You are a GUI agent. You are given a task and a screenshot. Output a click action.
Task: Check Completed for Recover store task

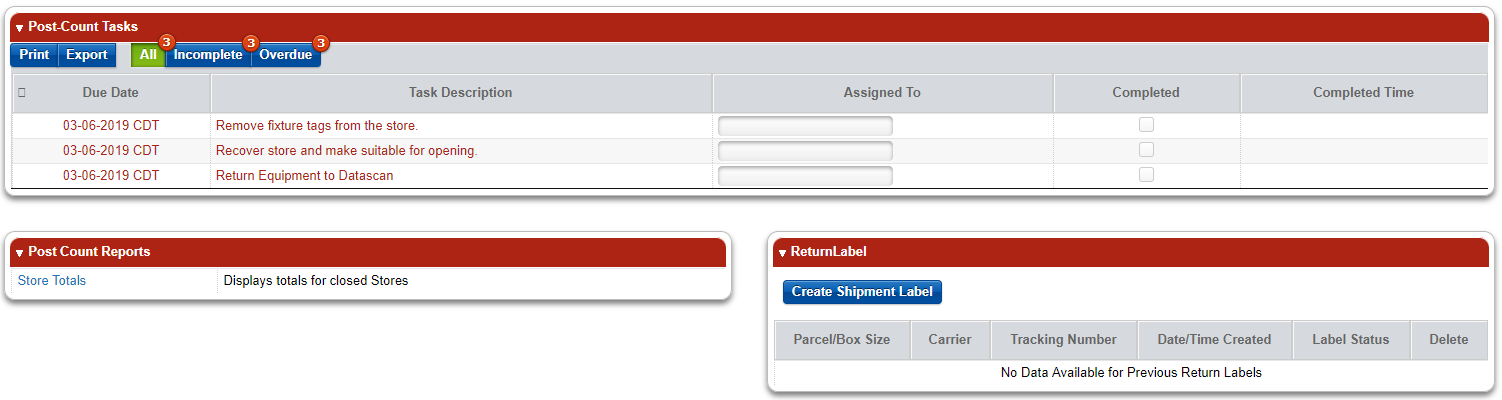[x=1147, y=150]
